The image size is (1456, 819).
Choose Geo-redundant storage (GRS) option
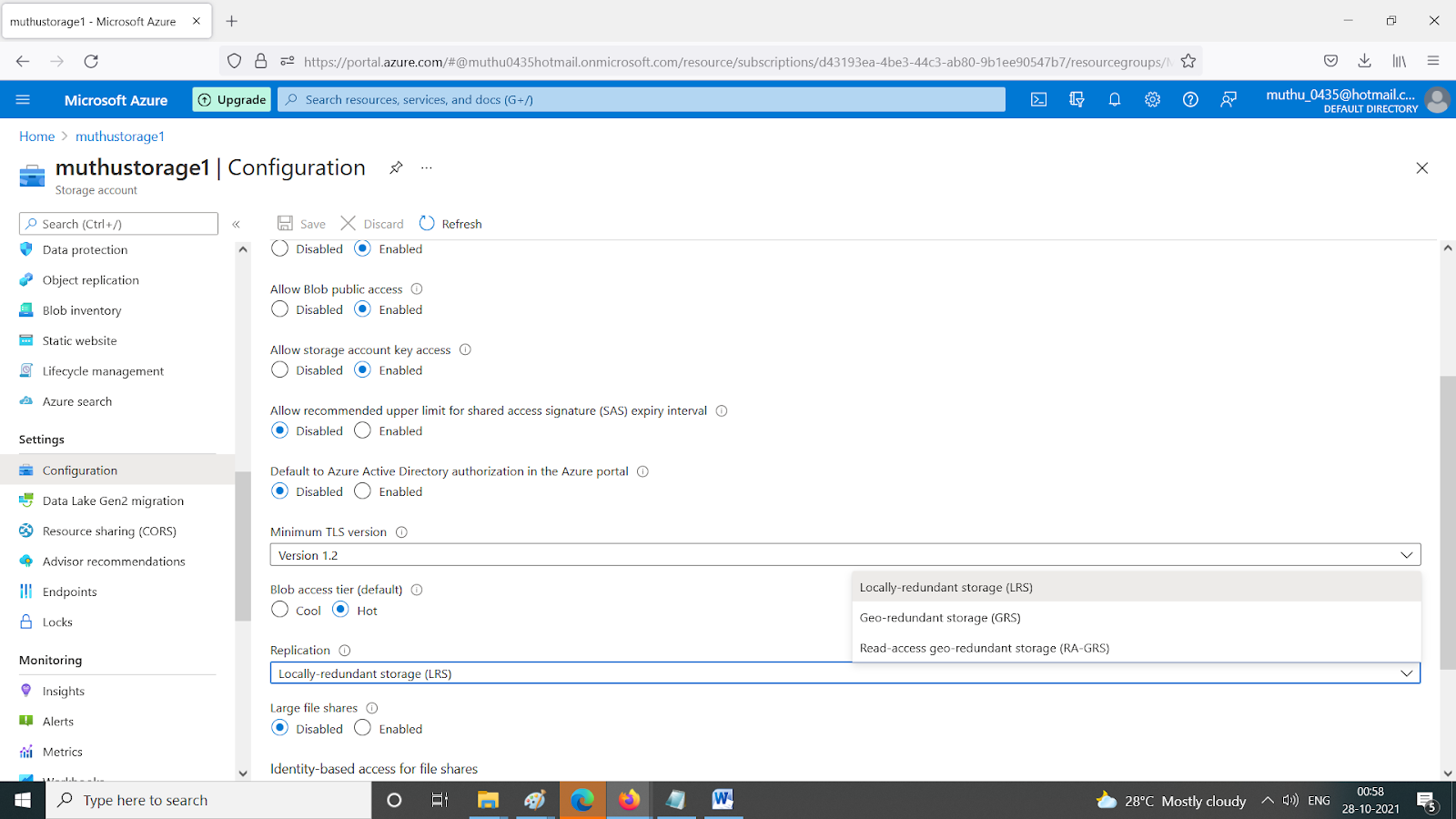coord(1137,617)
